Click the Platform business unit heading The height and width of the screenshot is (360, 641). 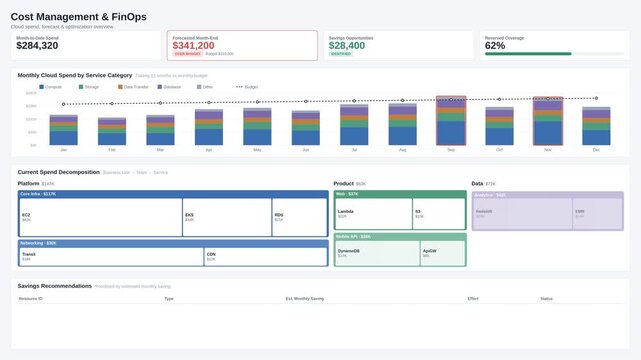click(x=29, y=183)
